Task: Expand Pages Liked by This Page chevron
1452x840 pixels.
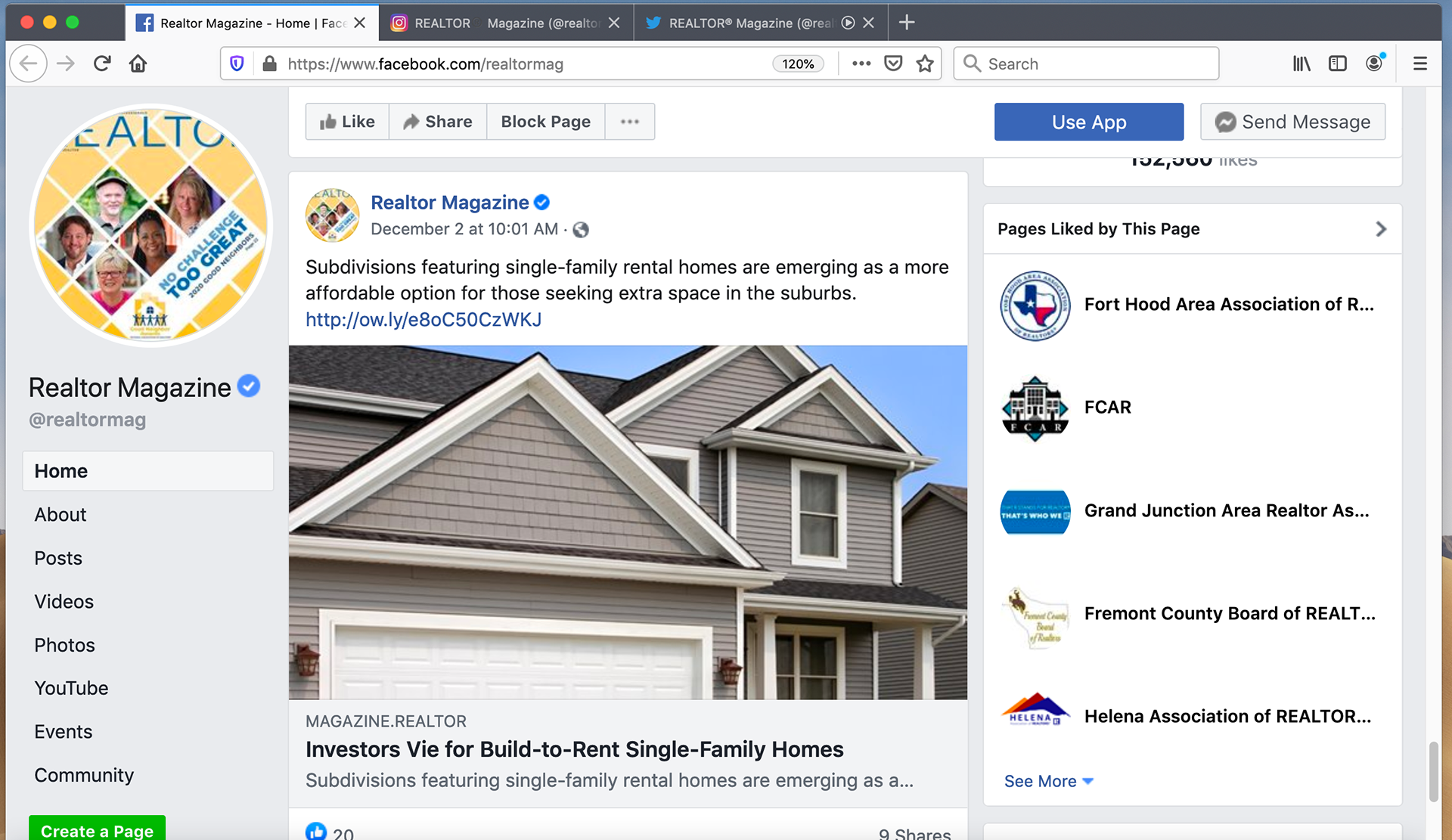Action: point(1381,229)
